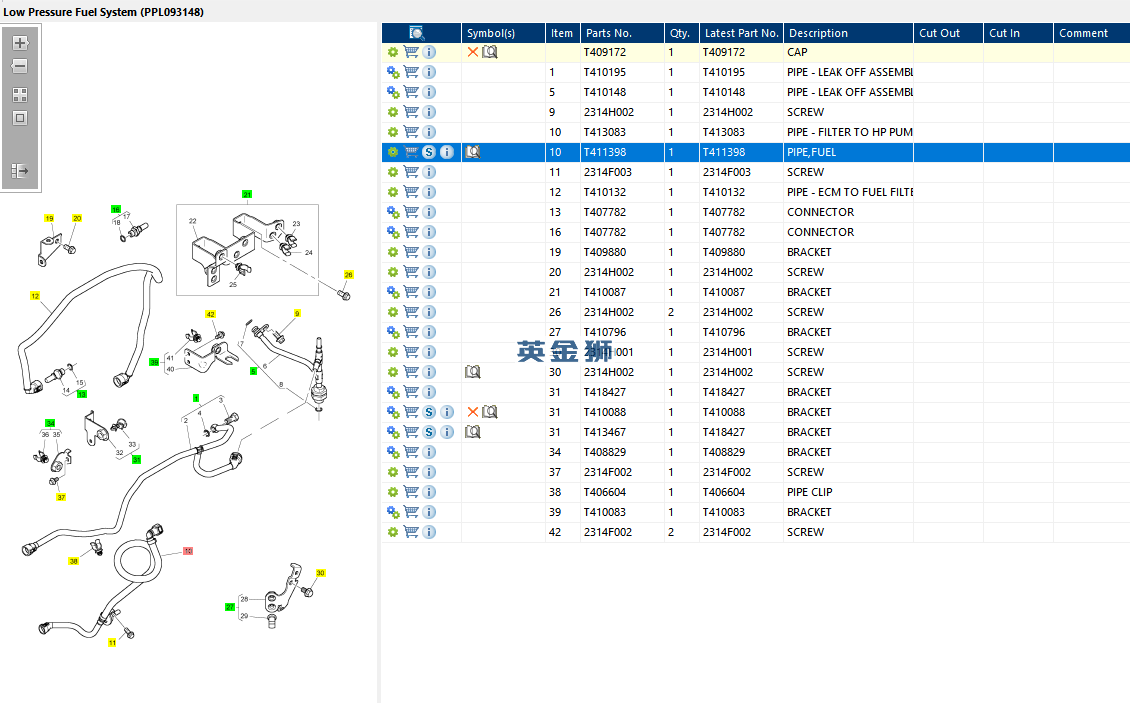
Task: Add item 16 connector T407782 to cart
Action: [411, 232]
